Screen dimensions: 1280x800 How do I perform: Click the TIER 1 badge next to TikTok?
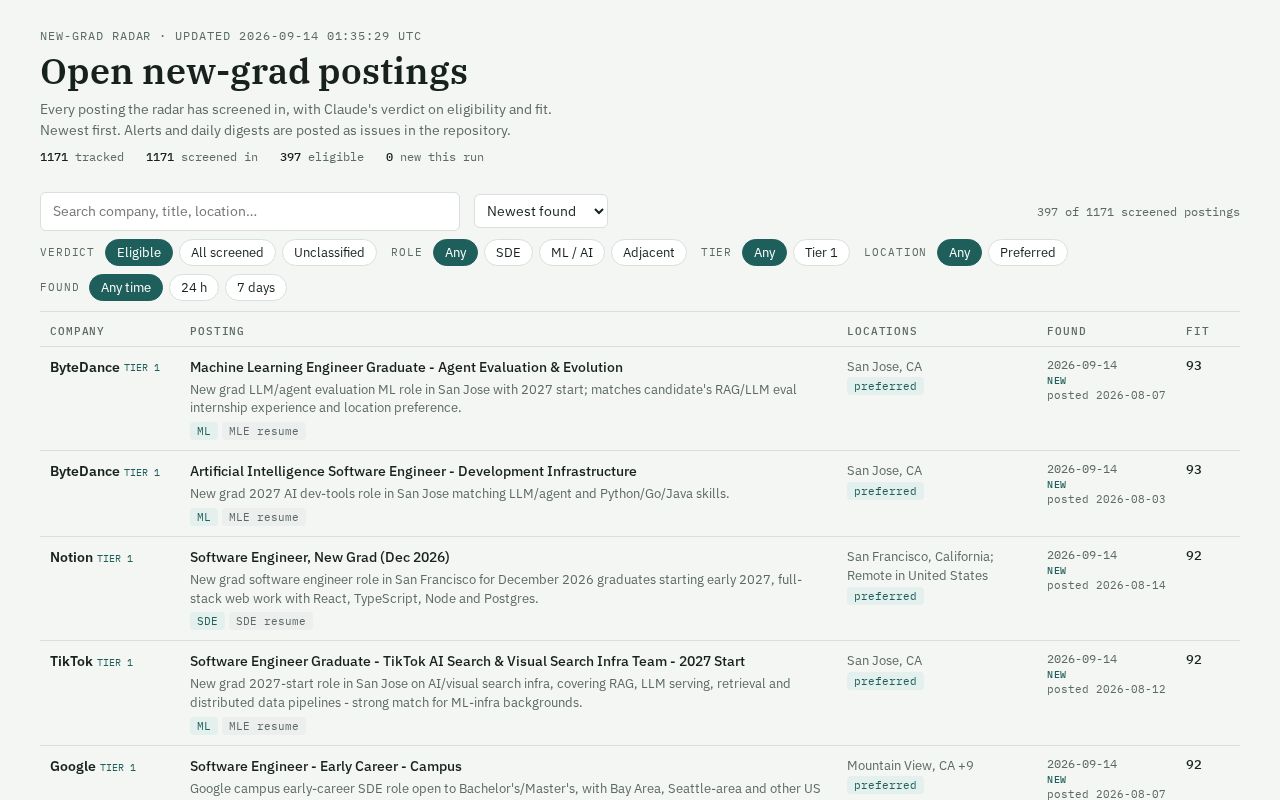coord(115,662)
